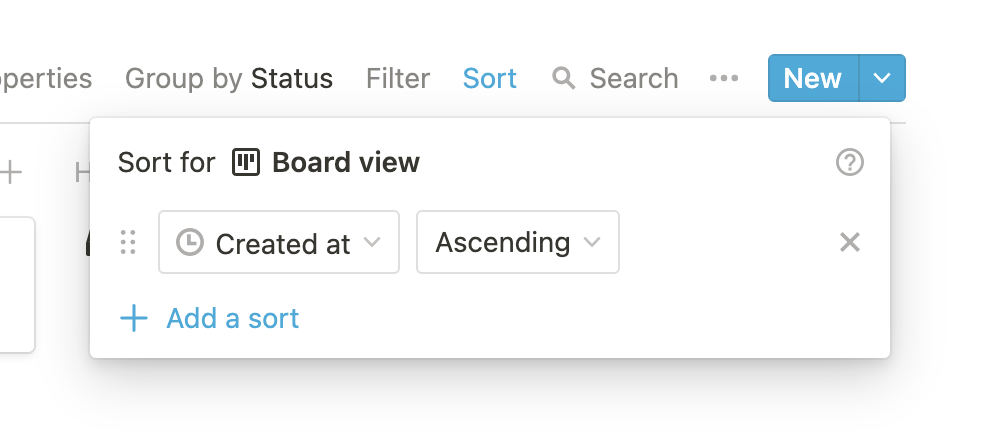
Task: Click the Search text field label
Action: click(634, 78)
